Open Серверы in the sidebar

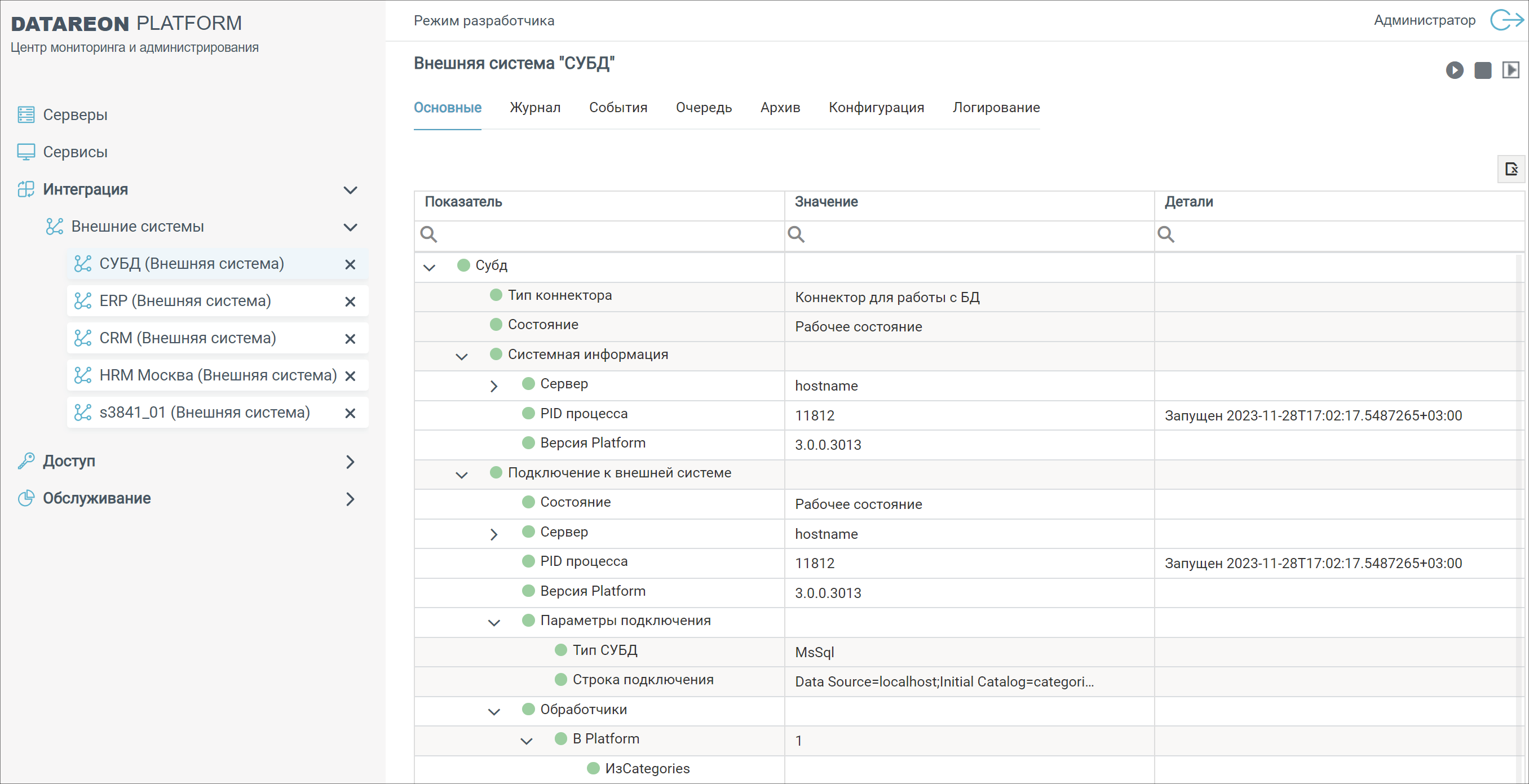pyautogui.click(x=75, y=114)
